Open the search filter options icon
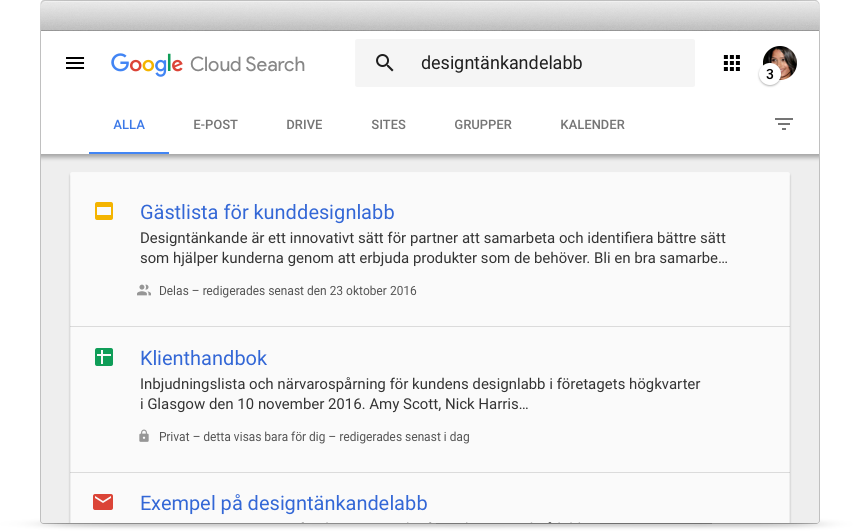 tap(784, 124)
